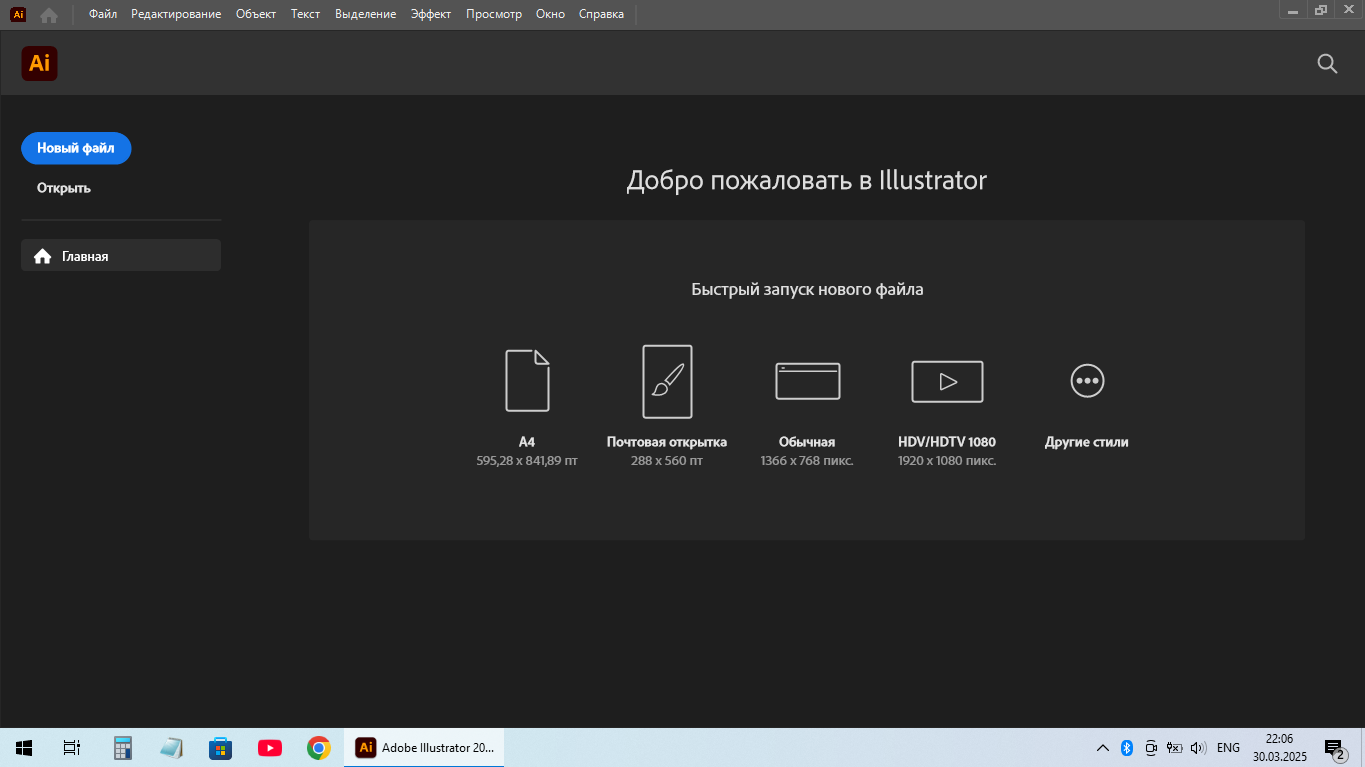Open the Выделение menu

point(366,14)
